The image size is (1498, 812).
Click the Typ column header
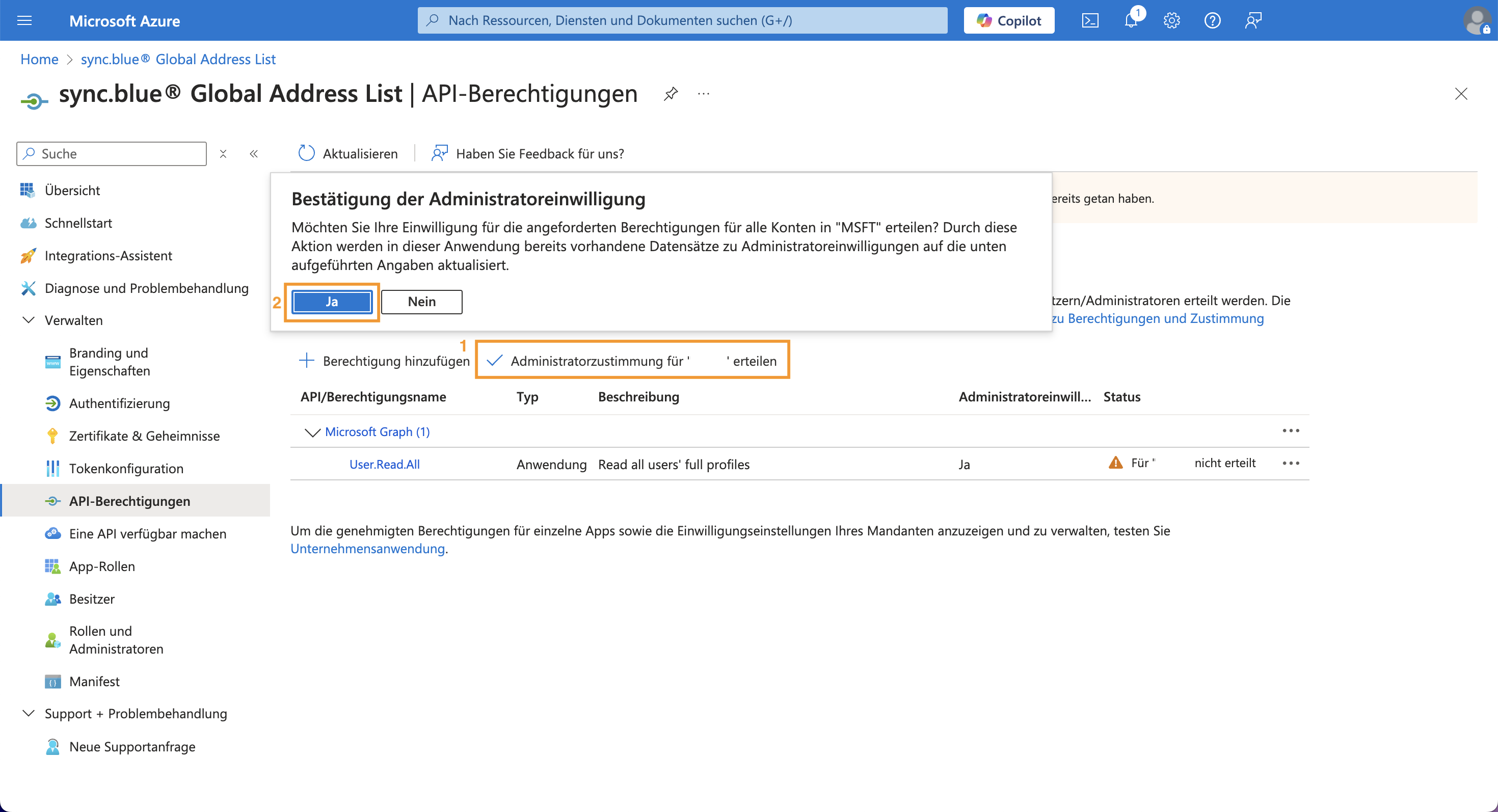[x=527, y=397]
